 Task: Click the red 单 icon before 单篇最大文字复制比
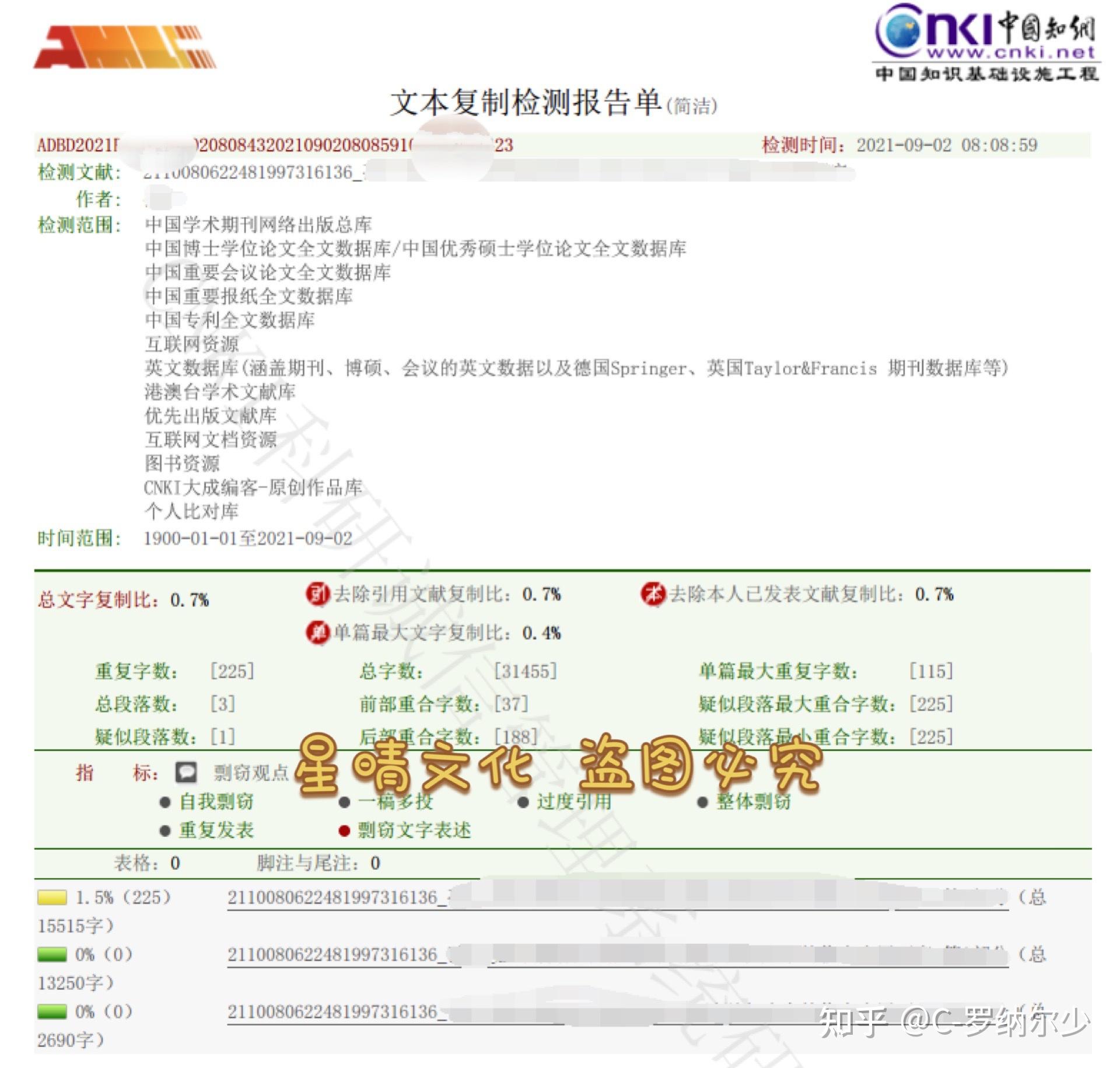point(318,633)
